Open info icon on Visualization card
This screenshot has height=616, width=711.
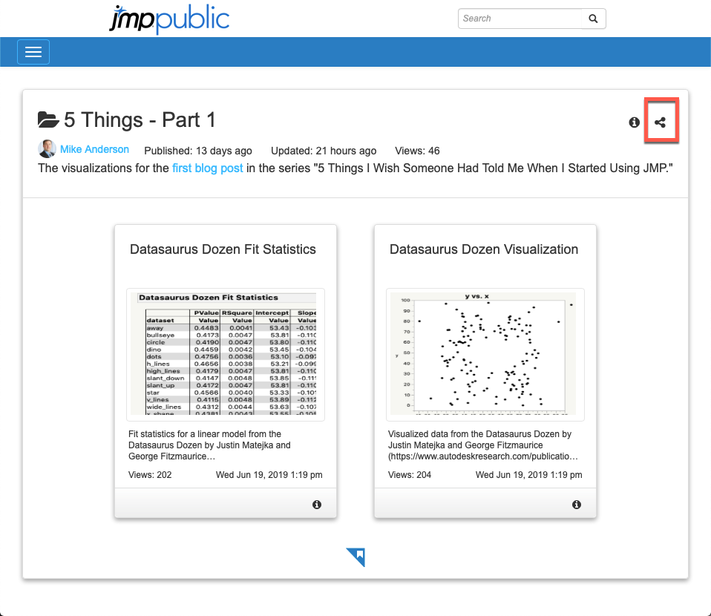tap(576, 504)
